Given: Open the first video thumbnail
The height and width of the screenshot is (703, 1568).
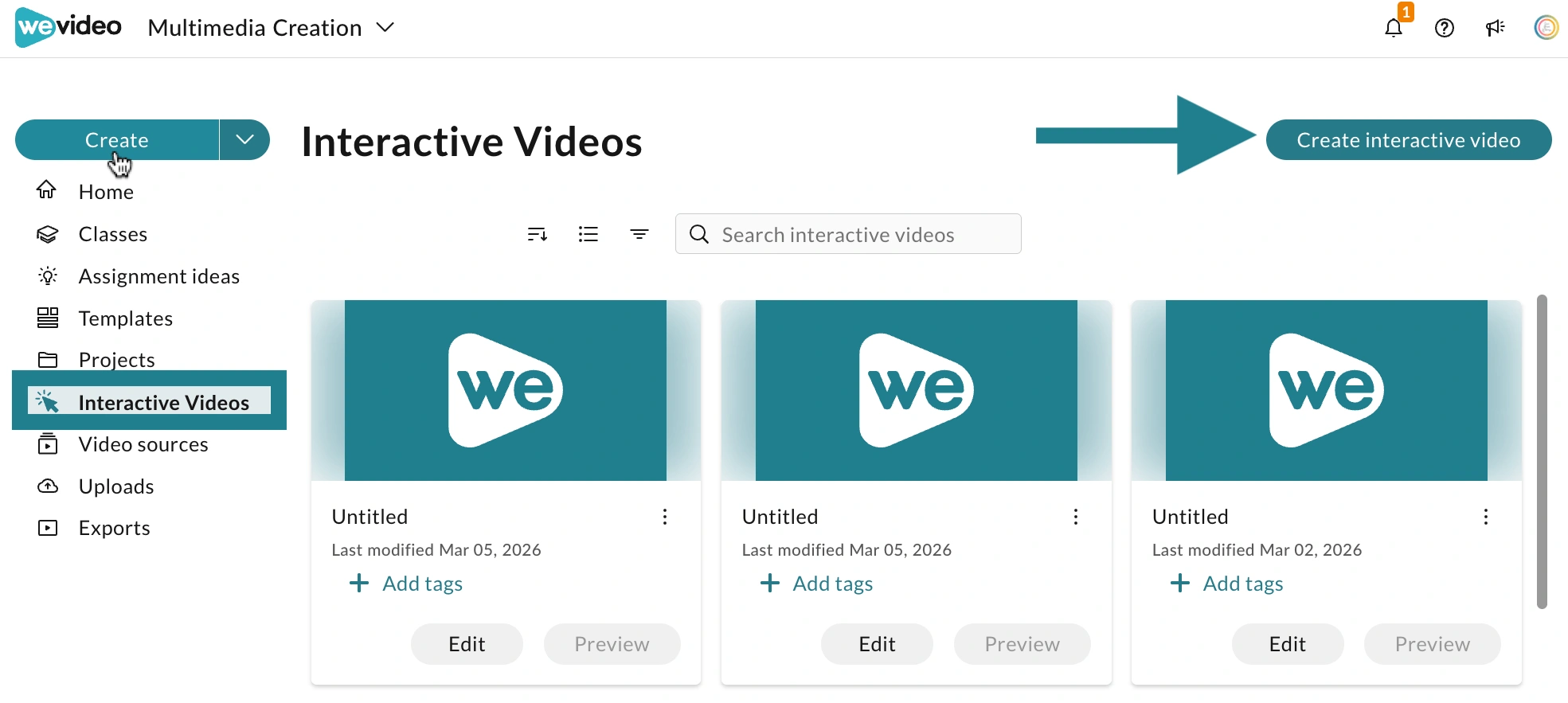Looking at the screenshot, I should [x=506, y=390].
